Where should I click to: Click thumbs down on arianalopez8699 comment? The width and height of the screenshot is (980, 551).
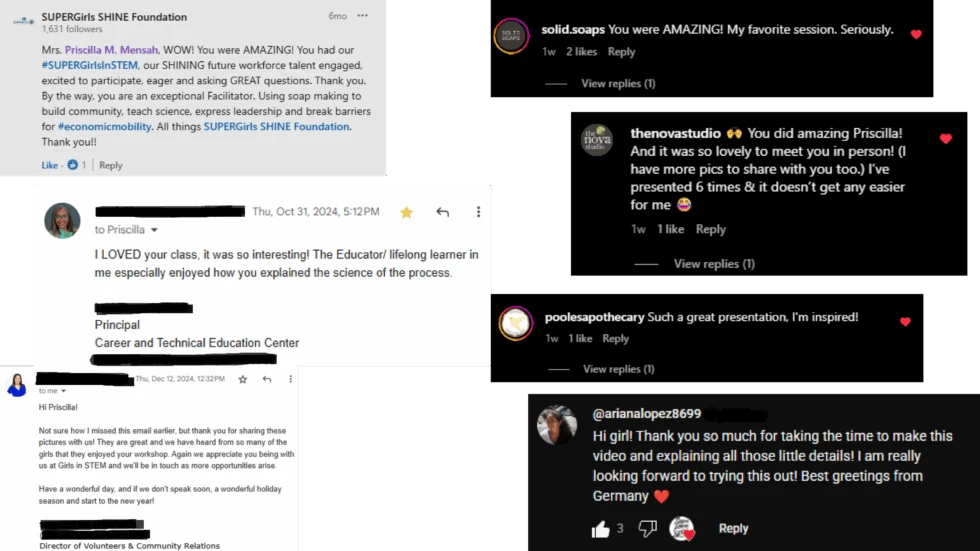(x=648, y=529)
